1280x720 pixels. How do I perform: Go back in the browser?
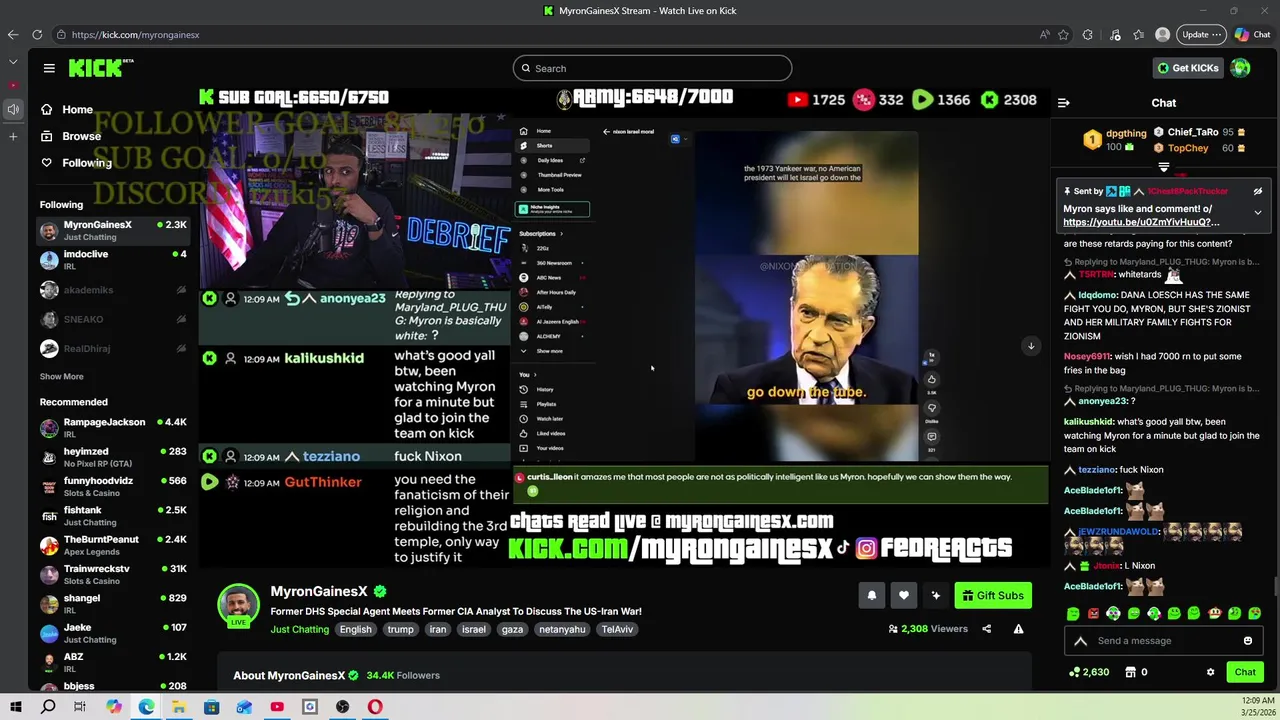click(13, 34)
